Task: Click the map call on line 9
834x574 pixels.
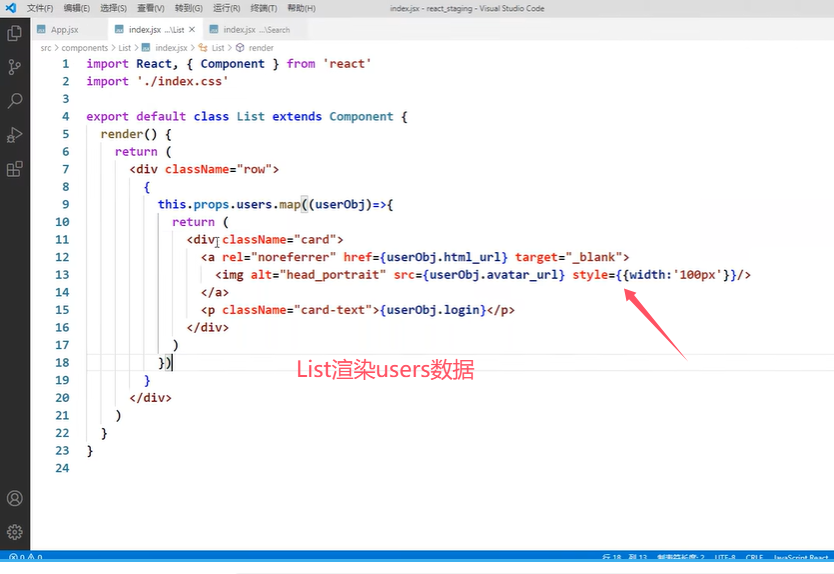Action: tap(289, 204)
